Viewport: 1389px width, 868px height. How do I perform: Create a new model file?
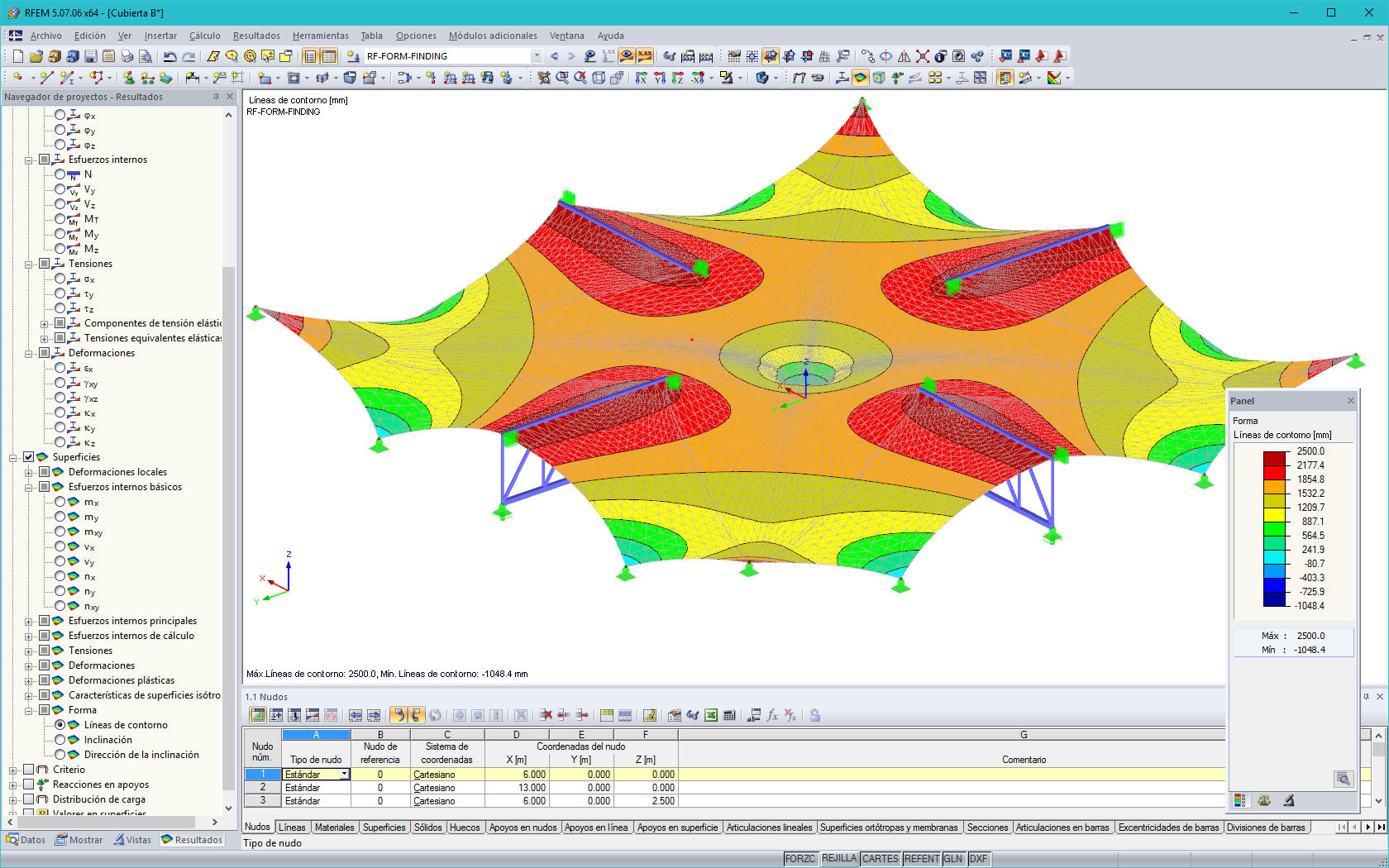(x=18, y=56)
